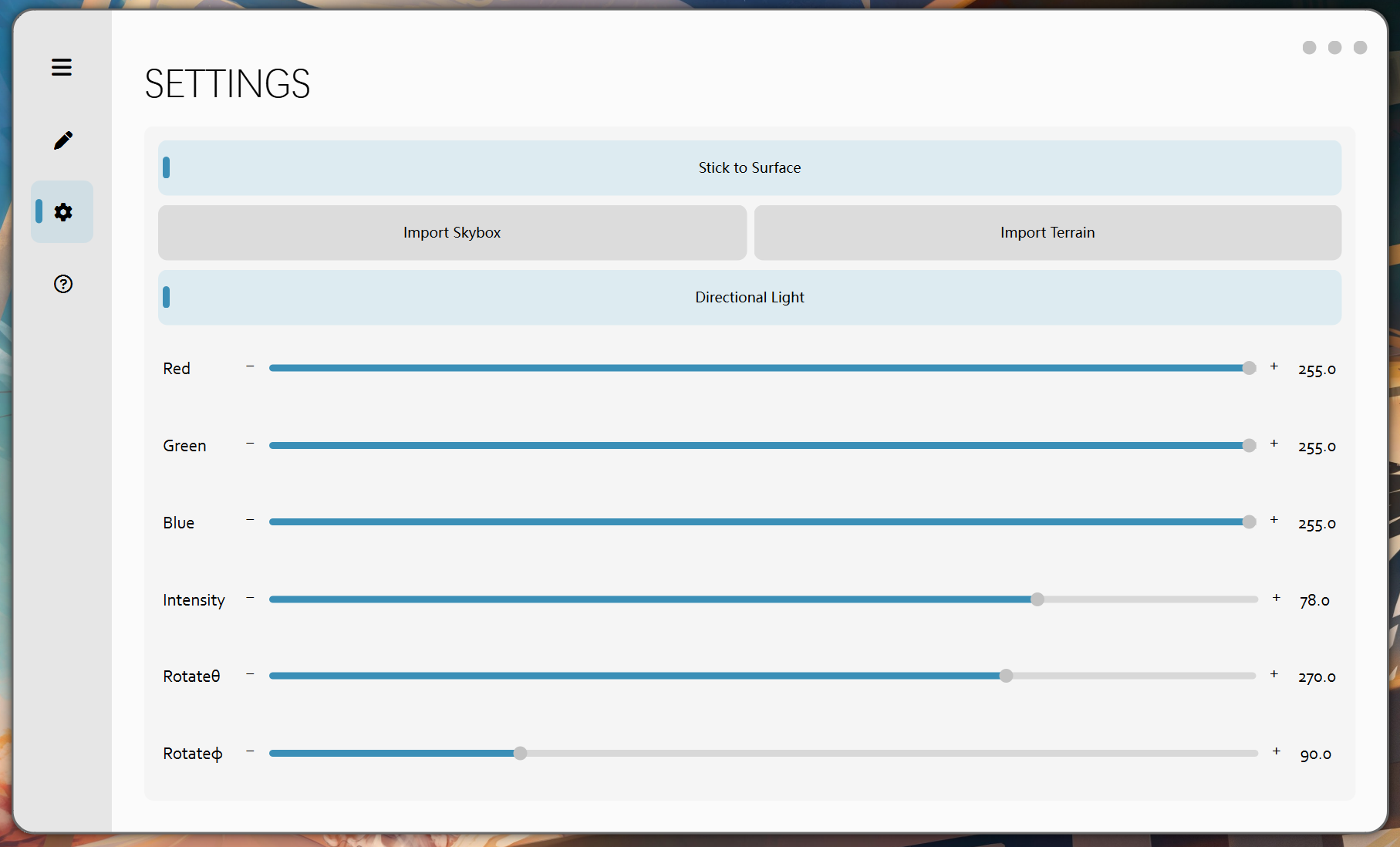Viewport: 1400px width, 847px height.
Task: Click the Import Skybox button
Action: tap(452, 232)
